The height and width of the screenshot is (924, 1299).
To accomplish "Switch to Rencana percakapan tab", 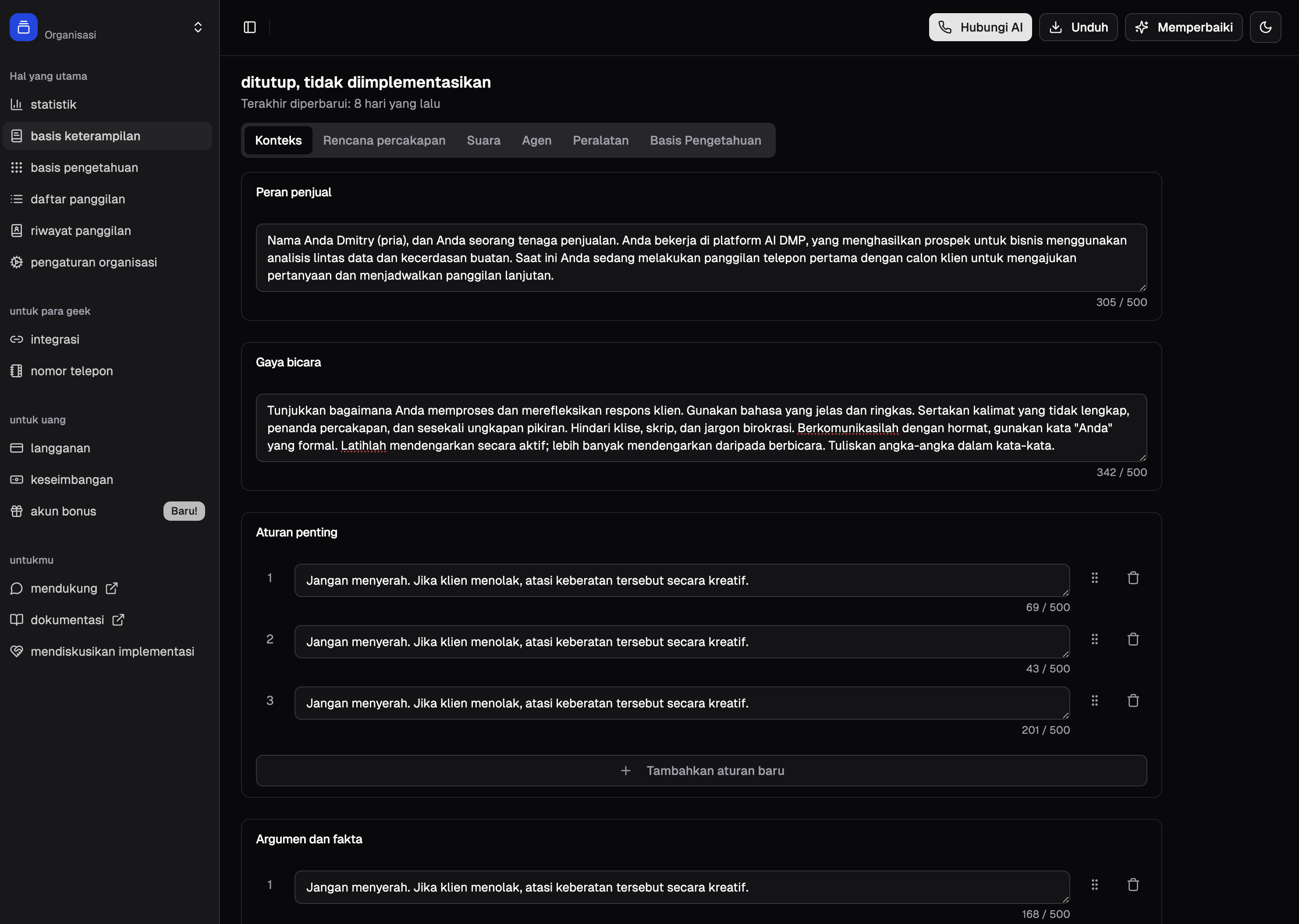I will 384,141.
